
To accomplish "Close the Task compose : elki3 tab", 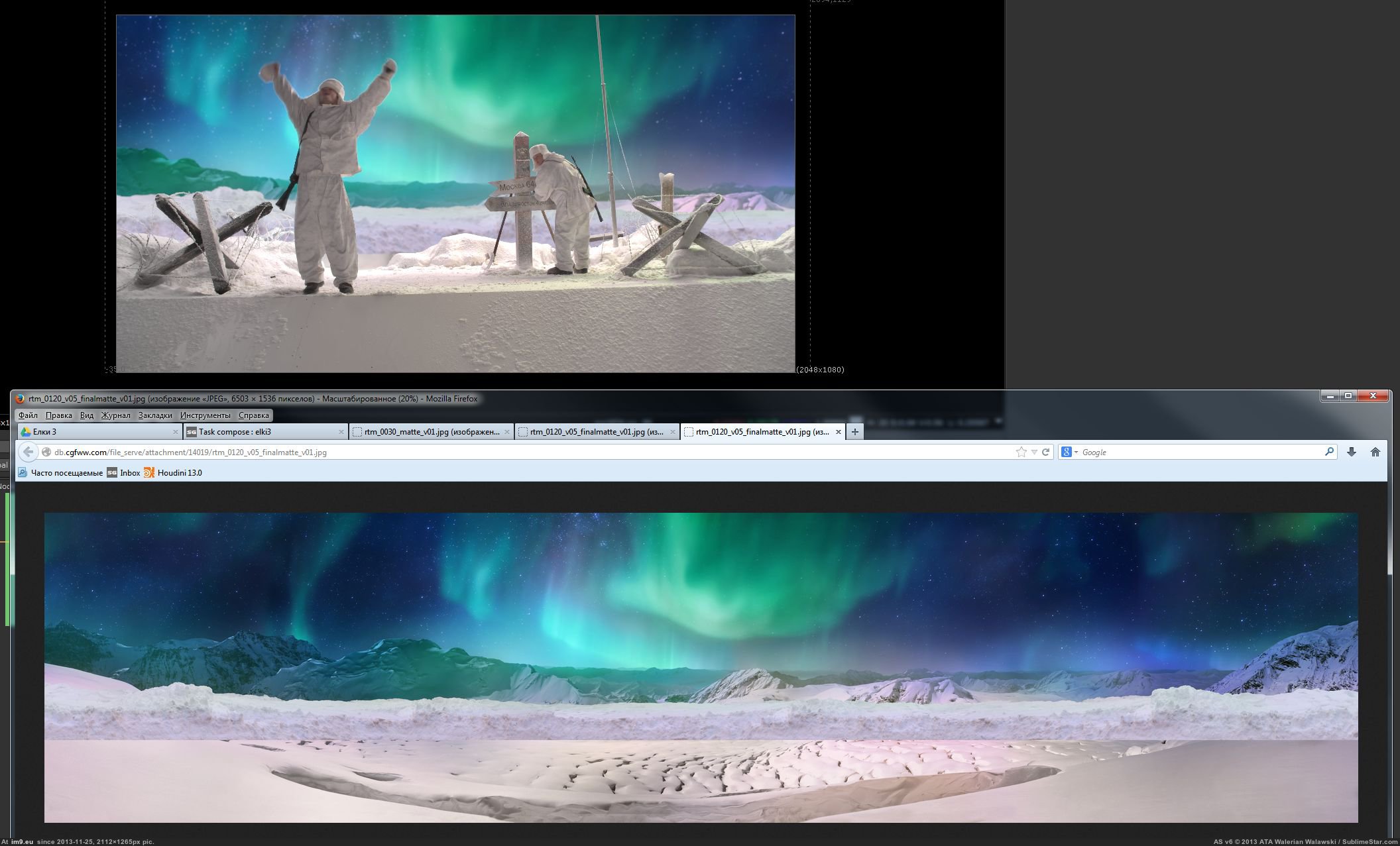I will coord(341,432).
